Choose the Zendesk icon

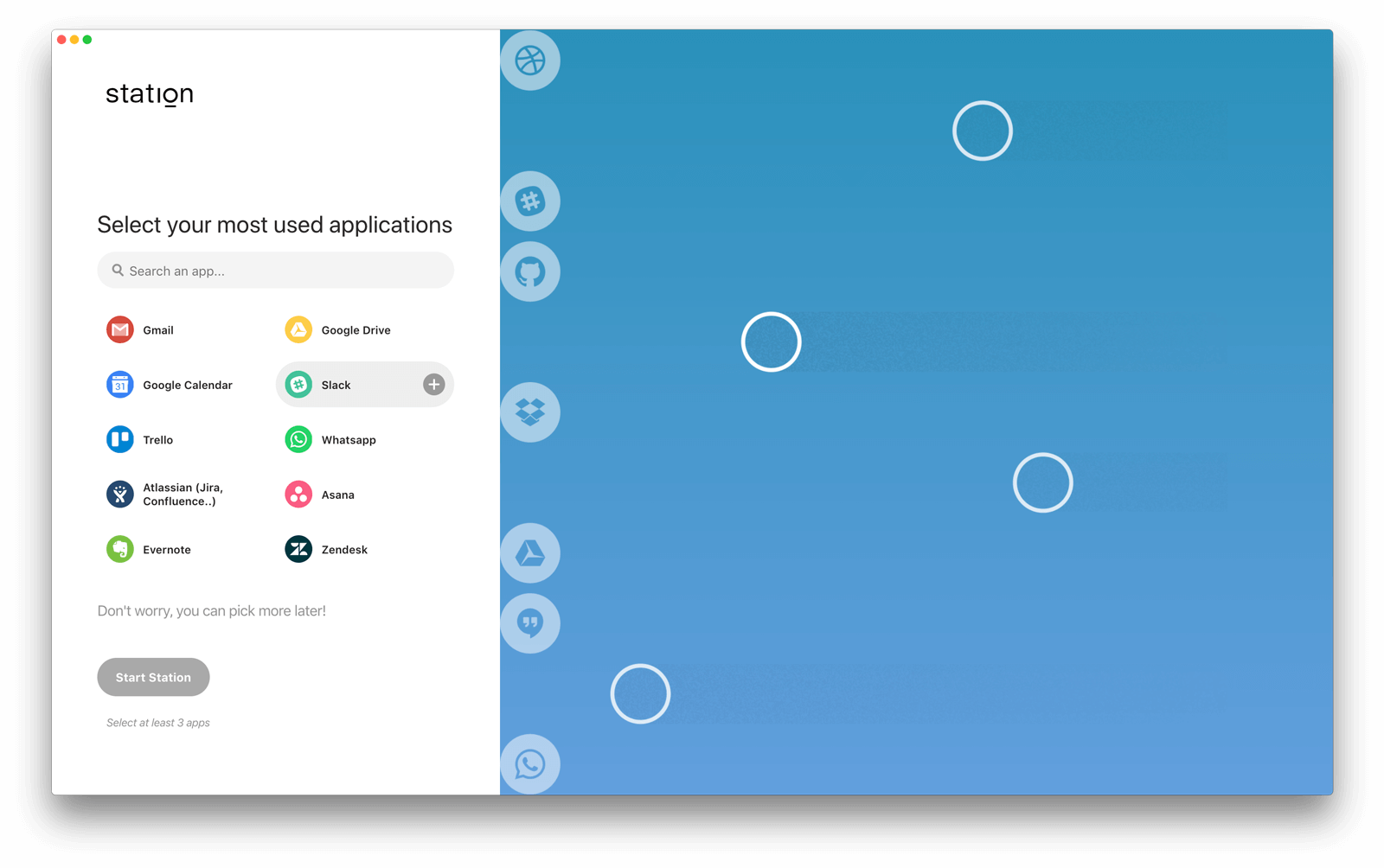pyautogui.click(x=298, y=549)
